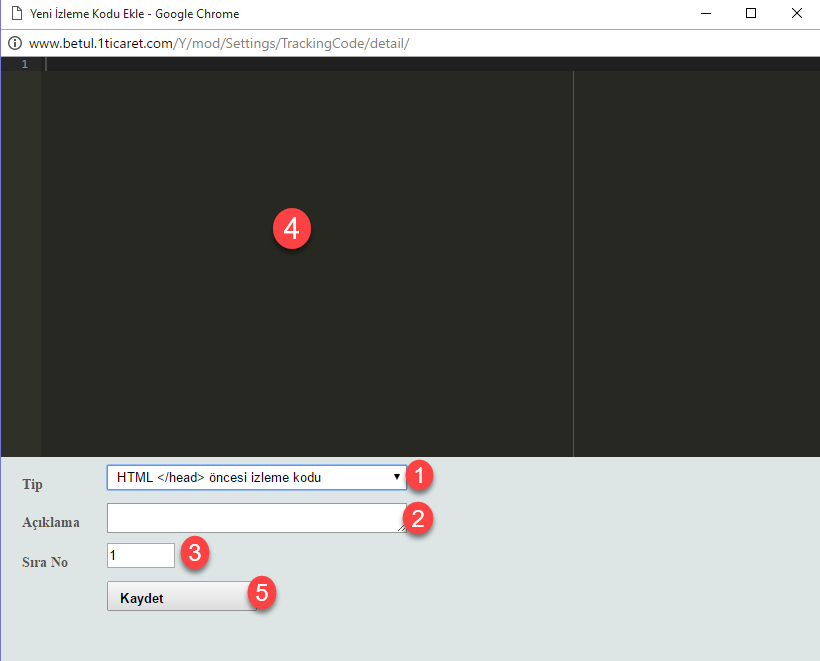
Task: Click the page URL in the address bar
Action: pyautogui.click(x=219, y=44)
